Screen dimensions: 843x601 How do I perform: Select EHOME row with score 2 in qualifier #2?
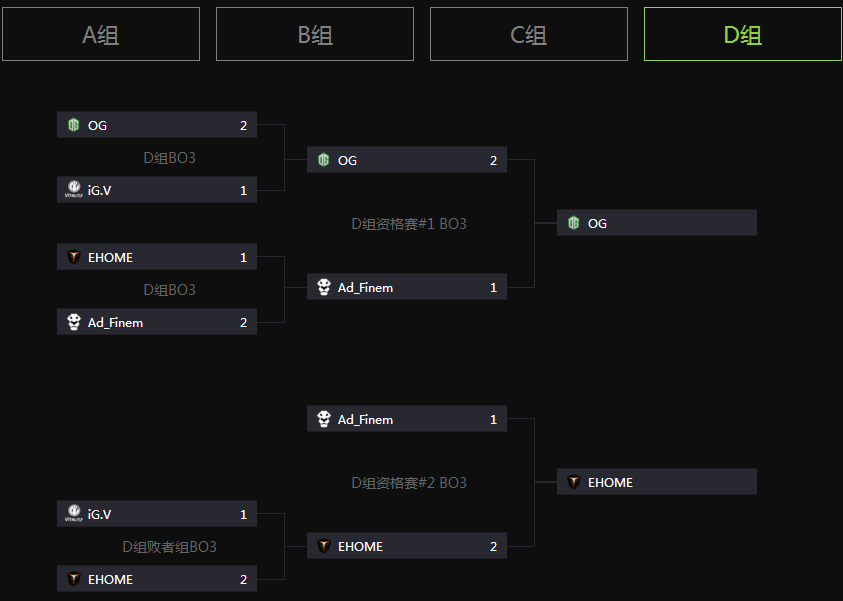407,546
